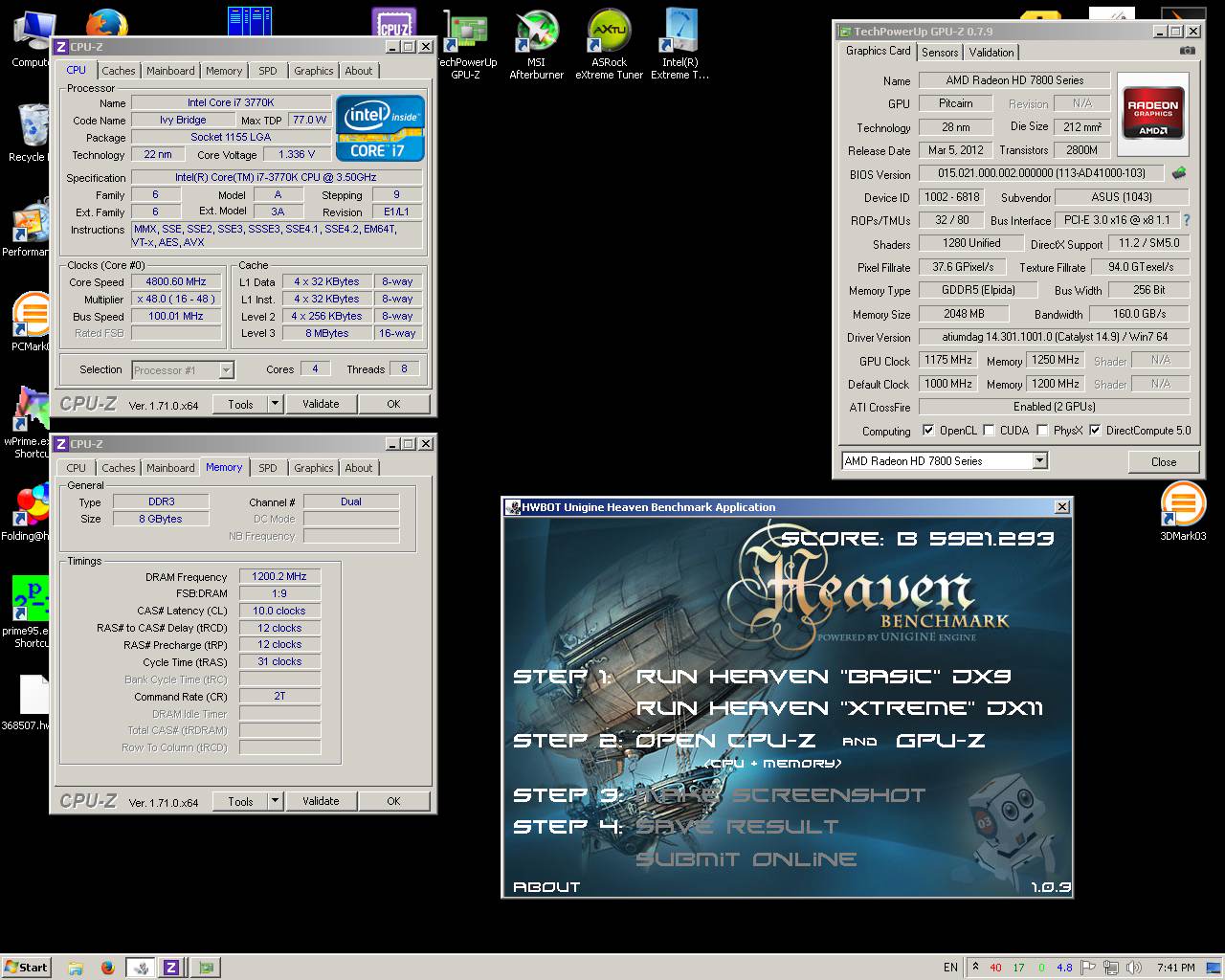This screenshot has width=1225, height=980.
Task: Open the wPrime shortcut icon
Action: (29, 421)
